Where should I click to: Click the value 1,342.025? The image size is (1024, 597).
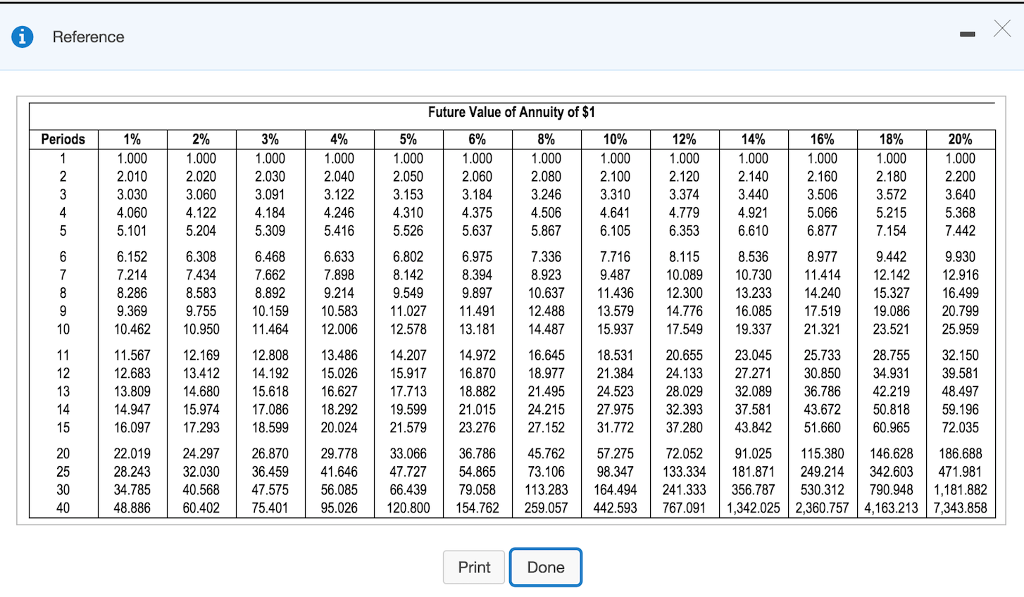753,508
